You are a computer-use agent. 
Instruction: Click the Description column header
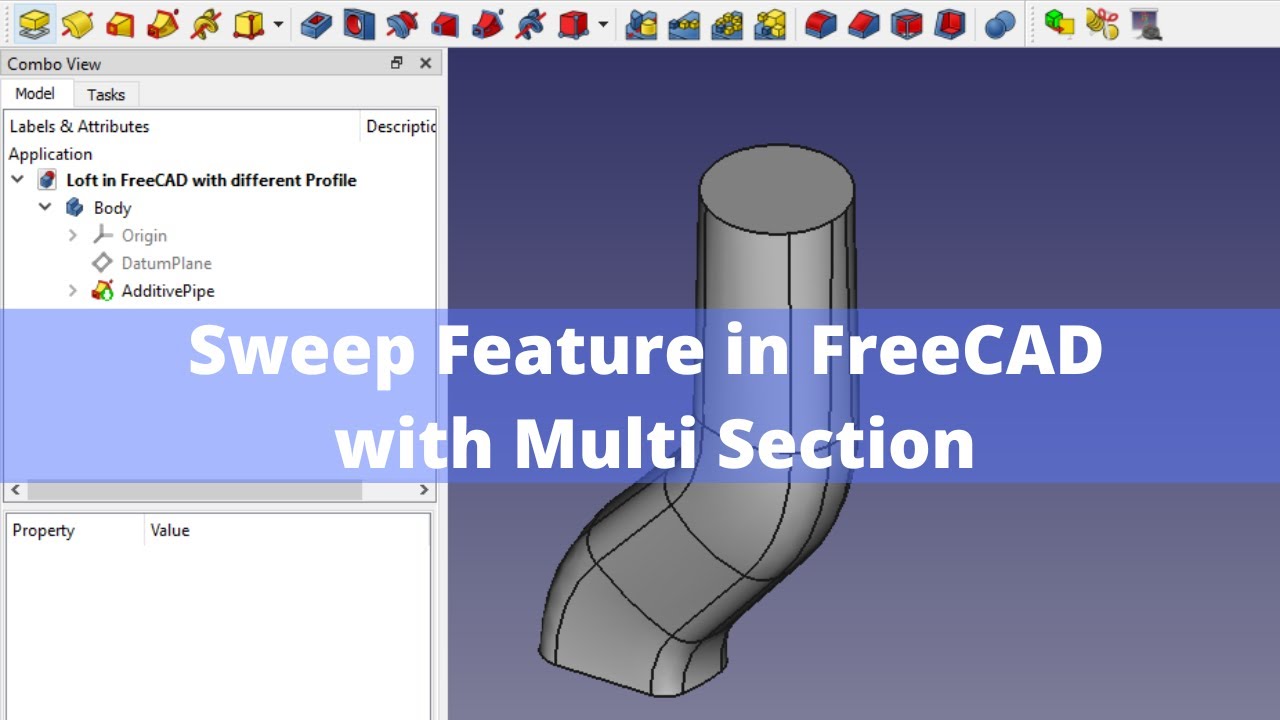[x=399, y=126]
